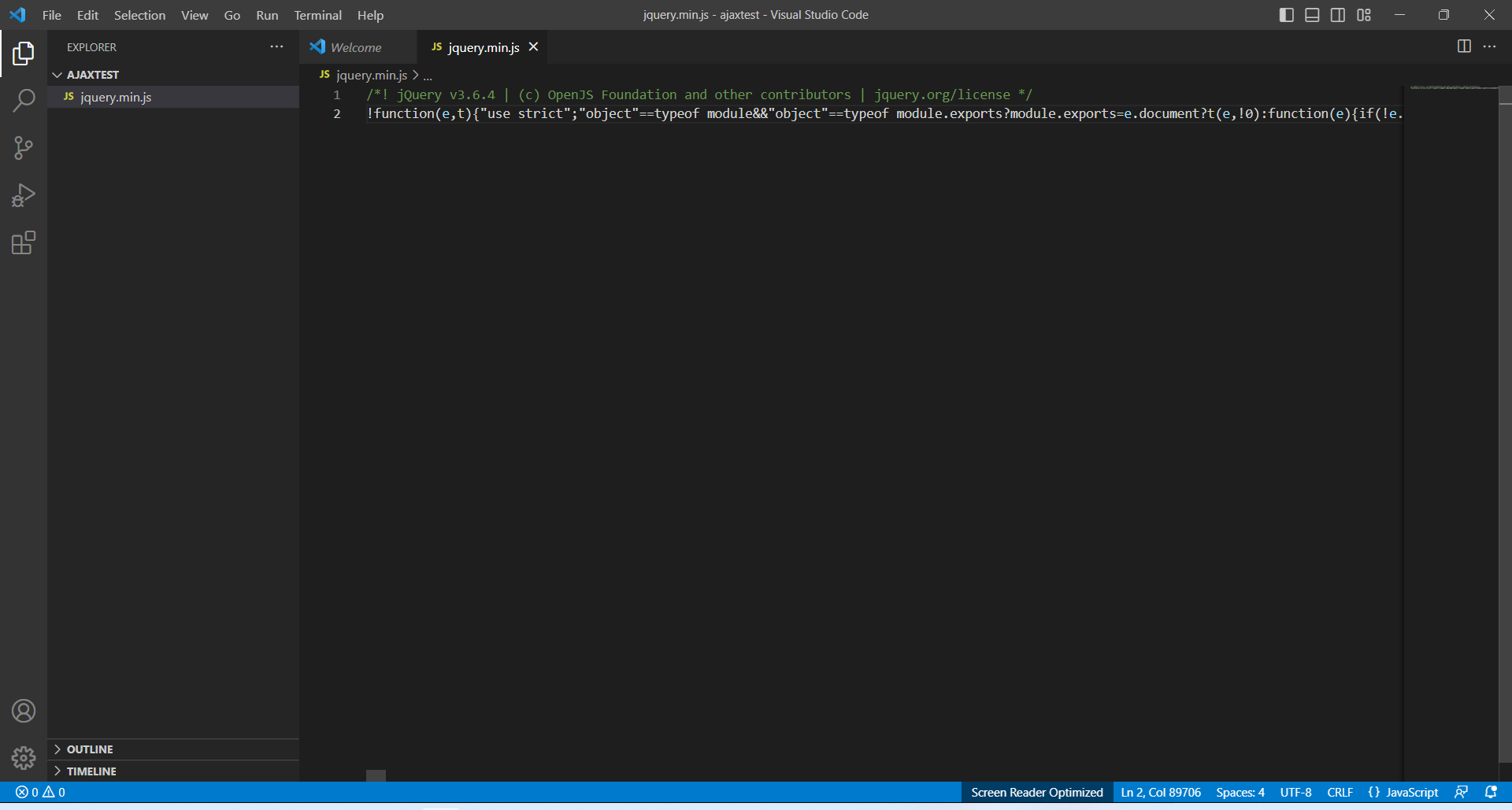Change UTF-8 file encoding

tap(1295, 792)
